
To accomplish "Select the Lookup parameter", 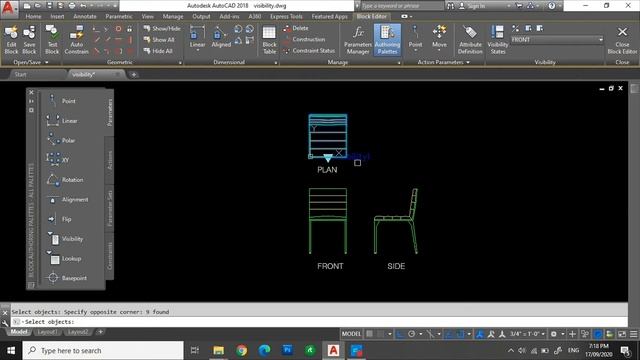I will (65, 258).
